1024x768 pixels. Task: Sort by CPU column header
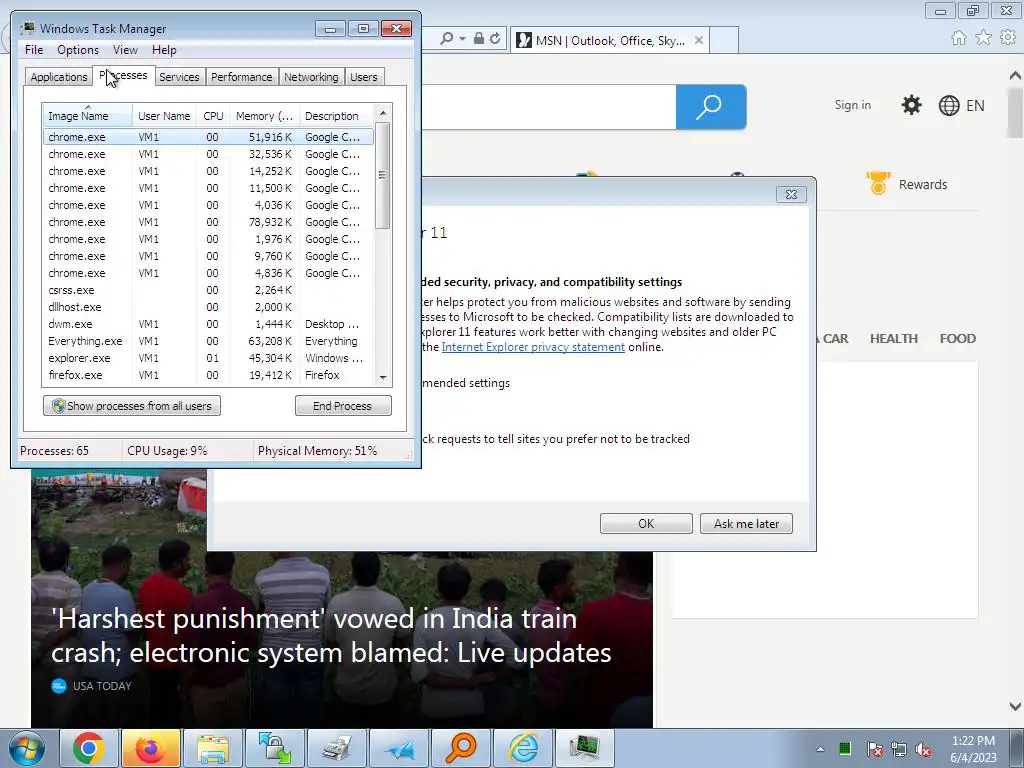pyautogui.click(x=213, y=116)
